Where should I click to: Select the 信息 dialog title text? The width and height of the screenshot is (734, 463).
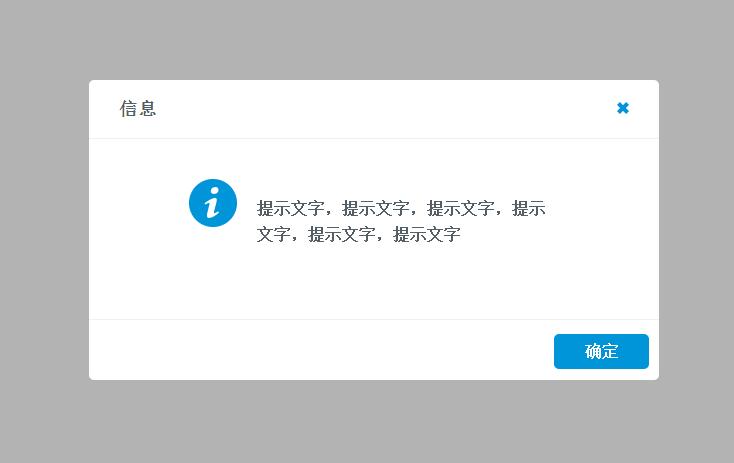pos(138,109)
